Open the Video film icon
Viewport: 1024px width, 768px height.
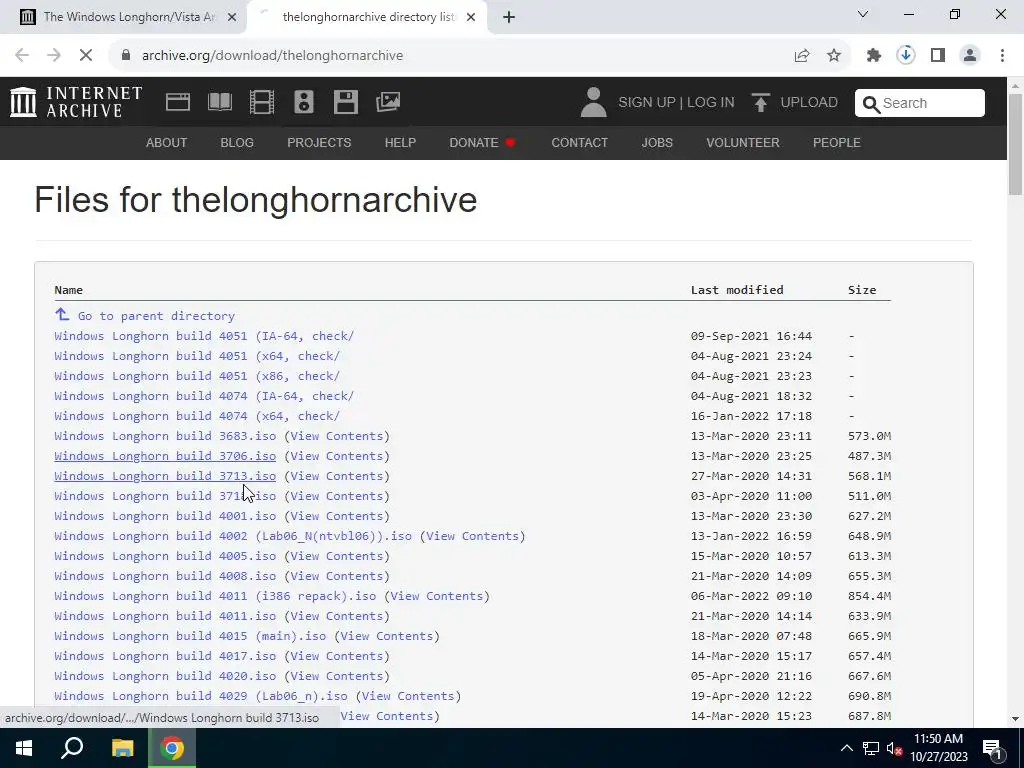262,102
